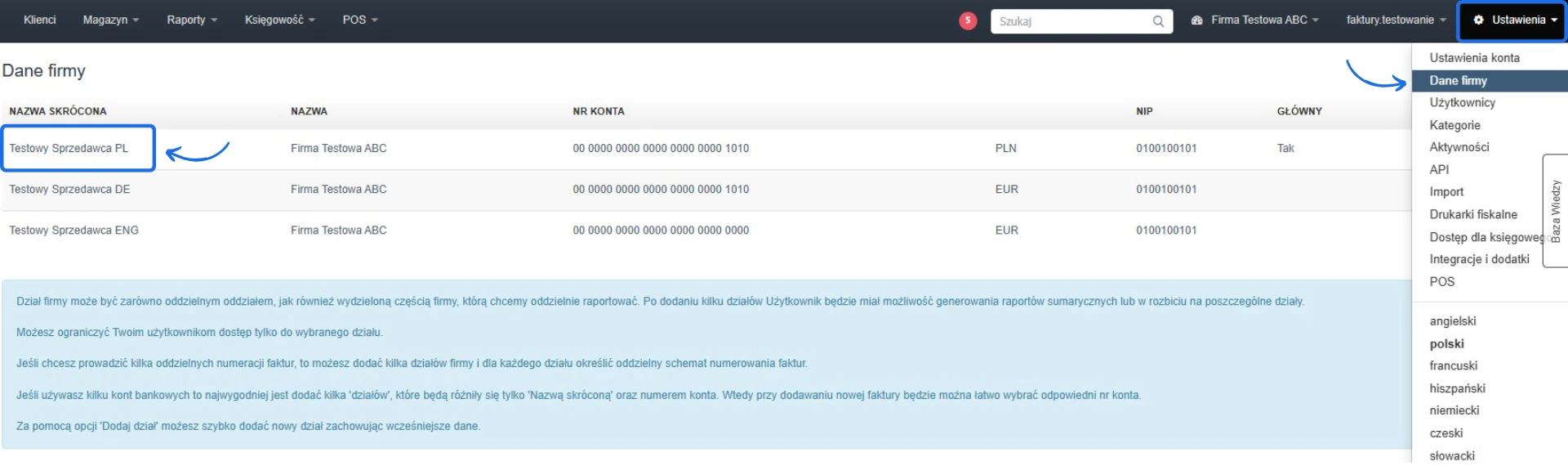Choose Użytkownicy from the settings menu
The width and height of the screenshot is (1568, 466).
(1462, 102)
